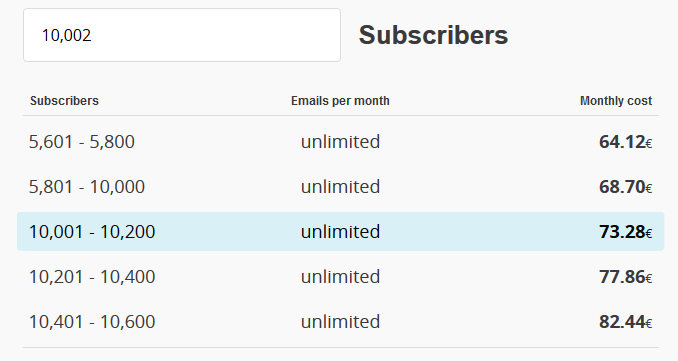Select the 5,801 - 10,000 subscribers row
The image size is (678, 361).
point(341,187)
